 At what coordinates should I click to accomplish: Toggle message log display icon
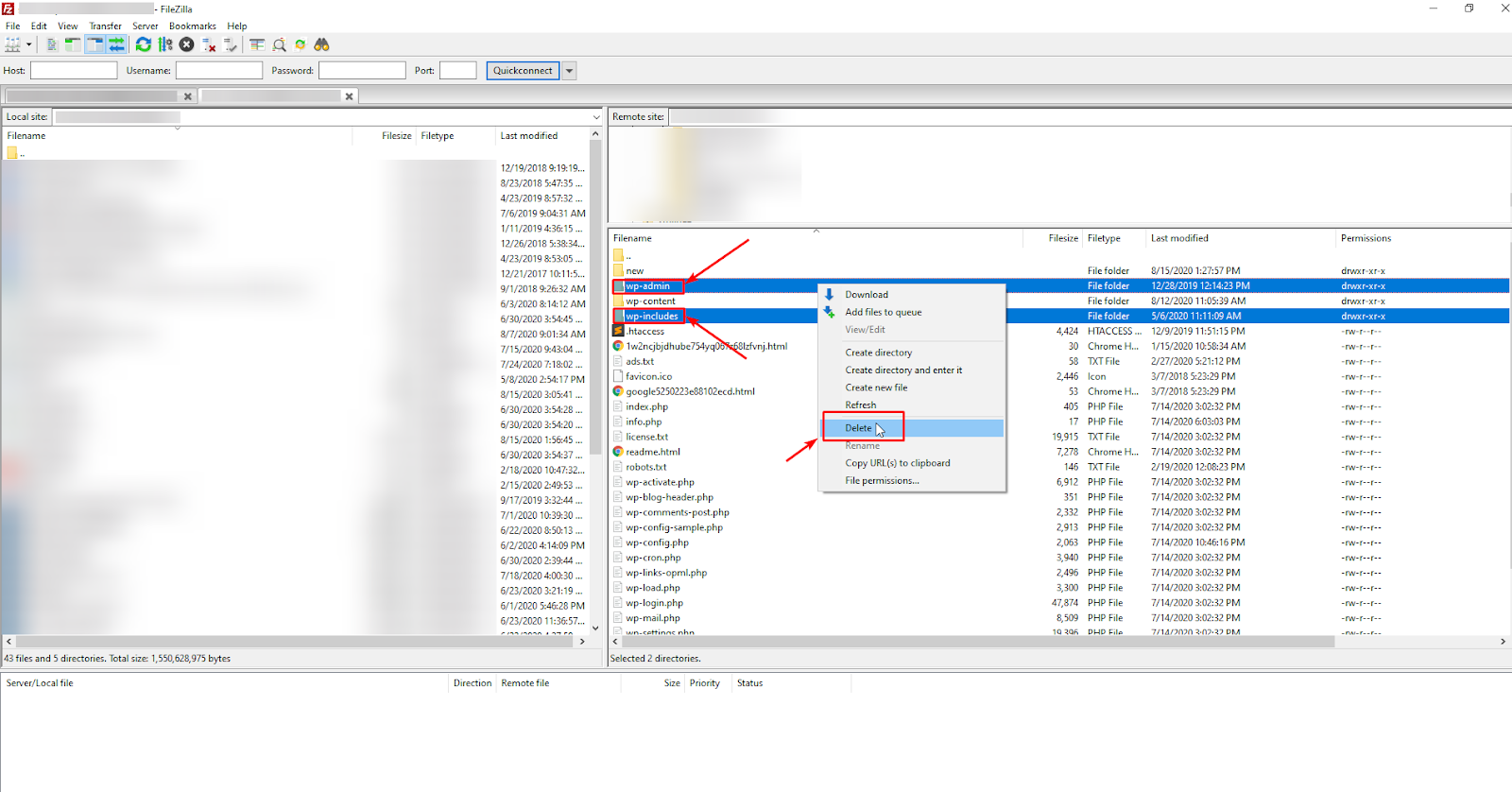tap(52, 44)
